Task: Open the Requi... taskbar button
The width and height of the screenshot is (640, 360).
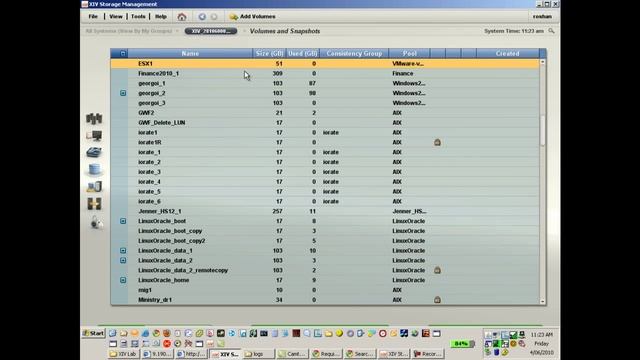Action: [x=326, y=354]
